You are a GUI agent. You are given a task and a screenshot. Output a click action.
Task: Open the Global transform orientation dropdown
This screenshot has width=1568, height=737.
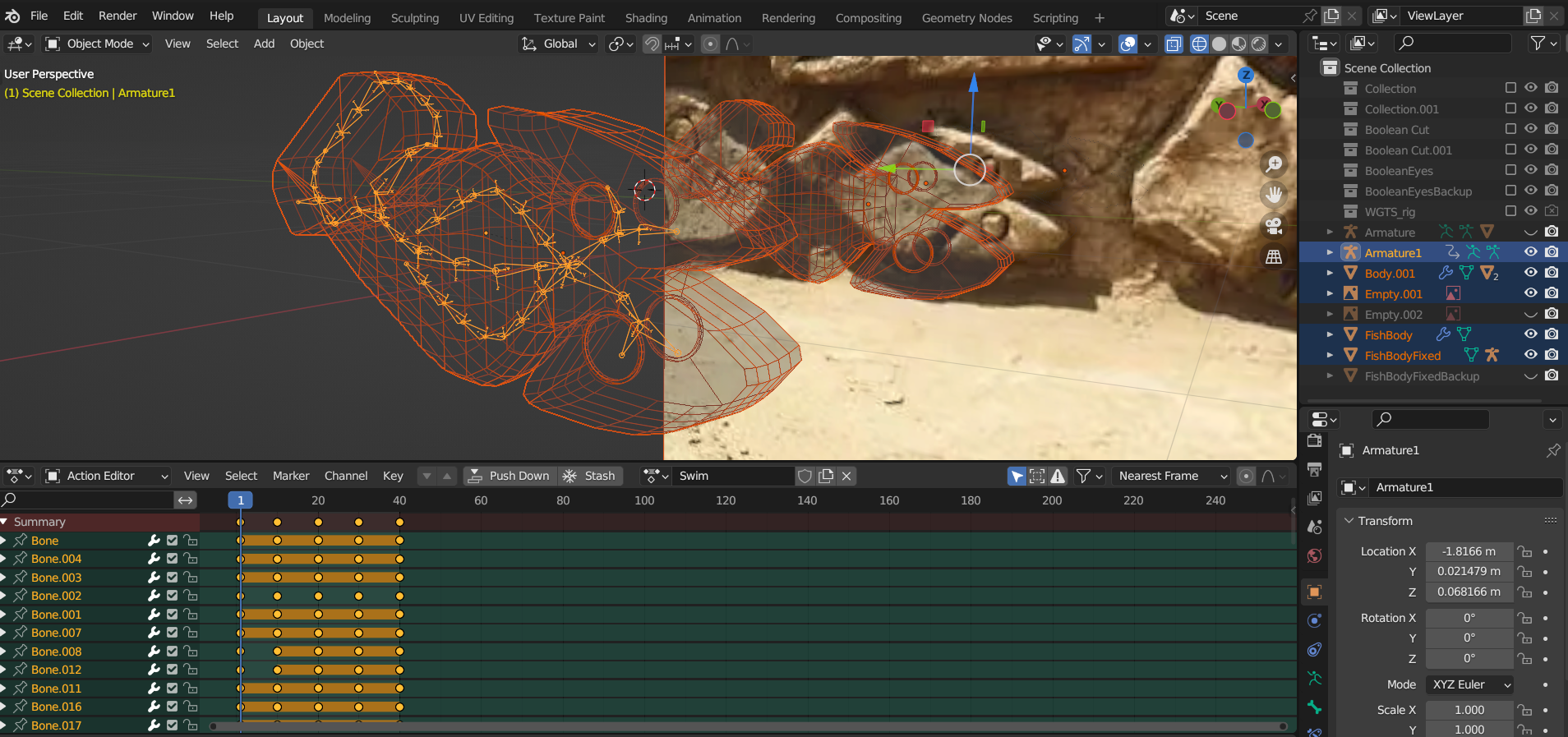tap(558, 44)
